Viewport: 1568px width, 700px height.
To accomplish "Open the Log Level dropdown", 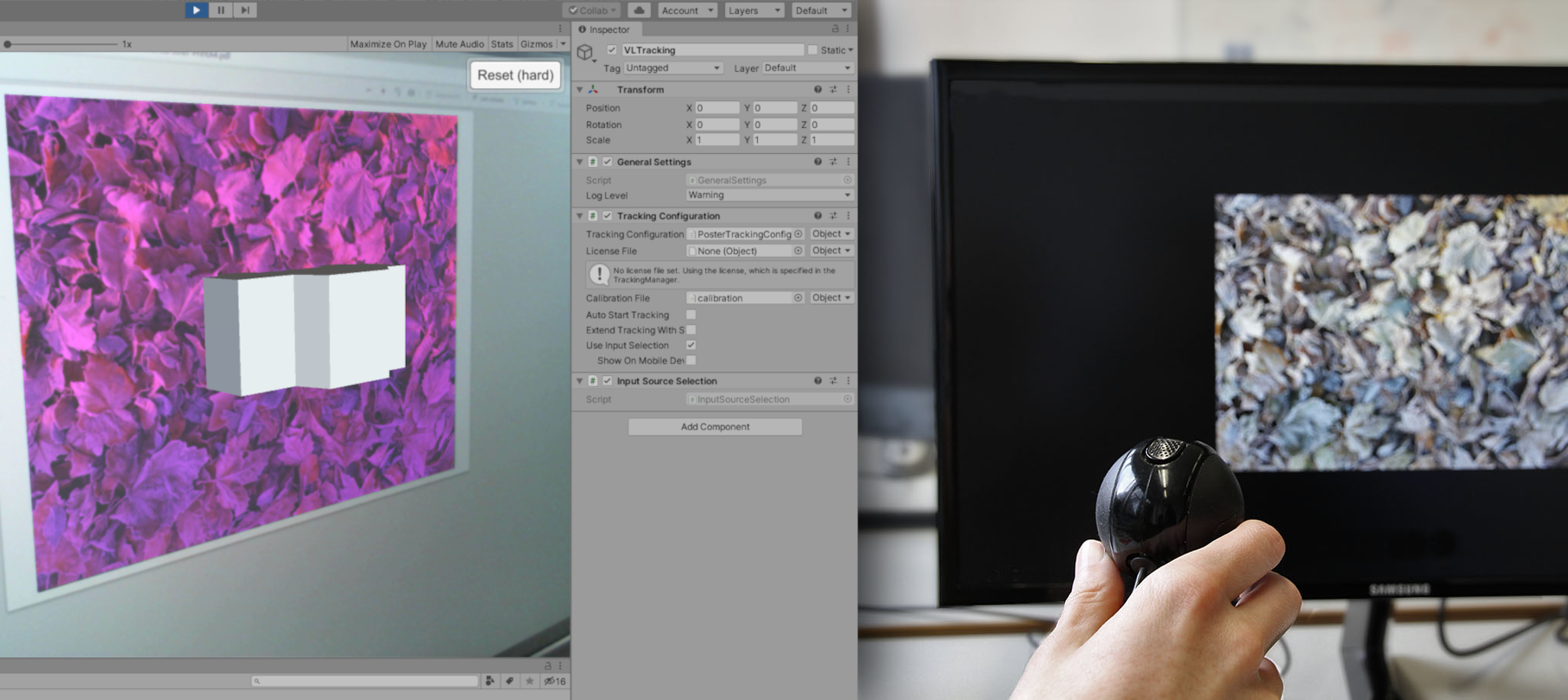I will [769, 195].
